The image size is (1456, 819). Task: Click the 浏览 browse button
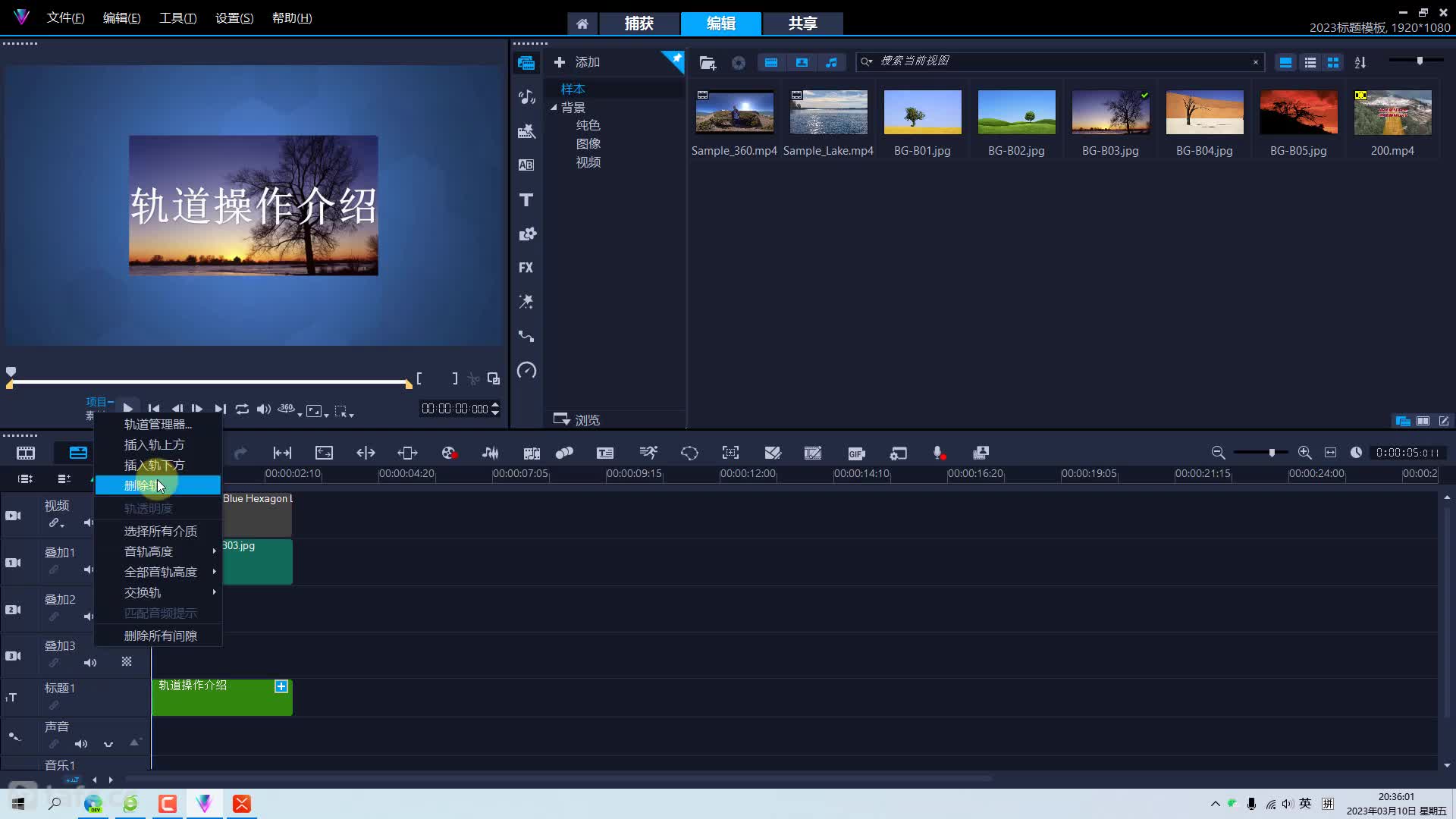[576, 419]
